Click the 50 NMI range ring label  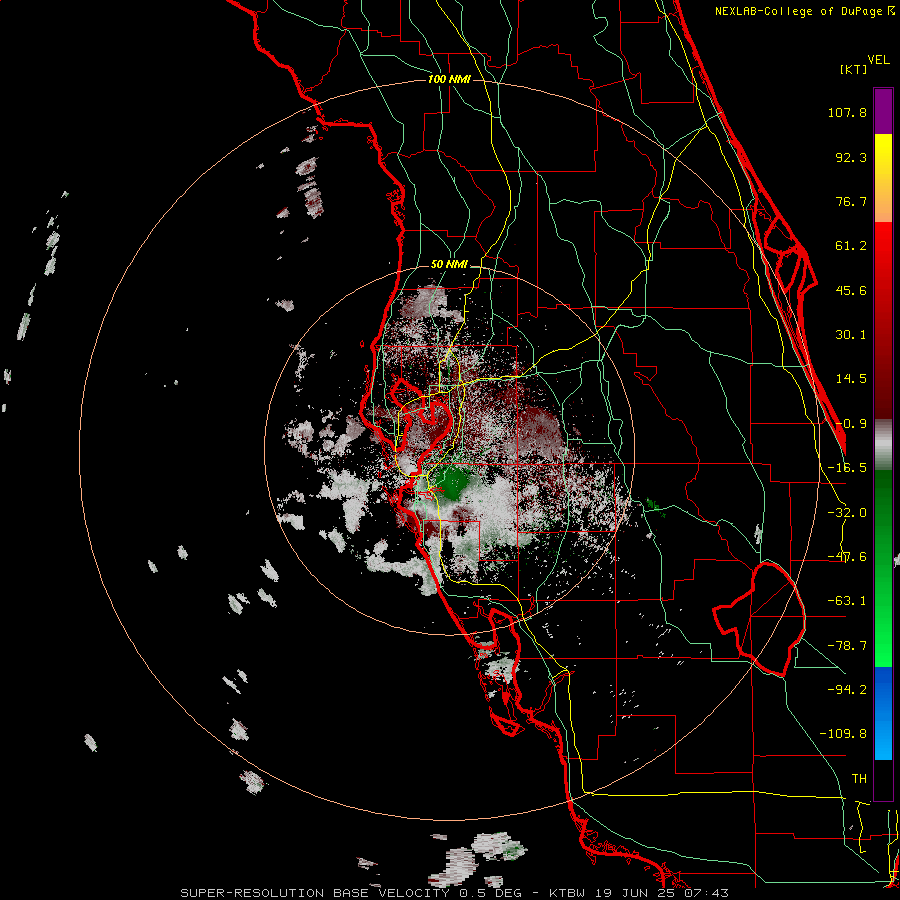coord(449,265)
